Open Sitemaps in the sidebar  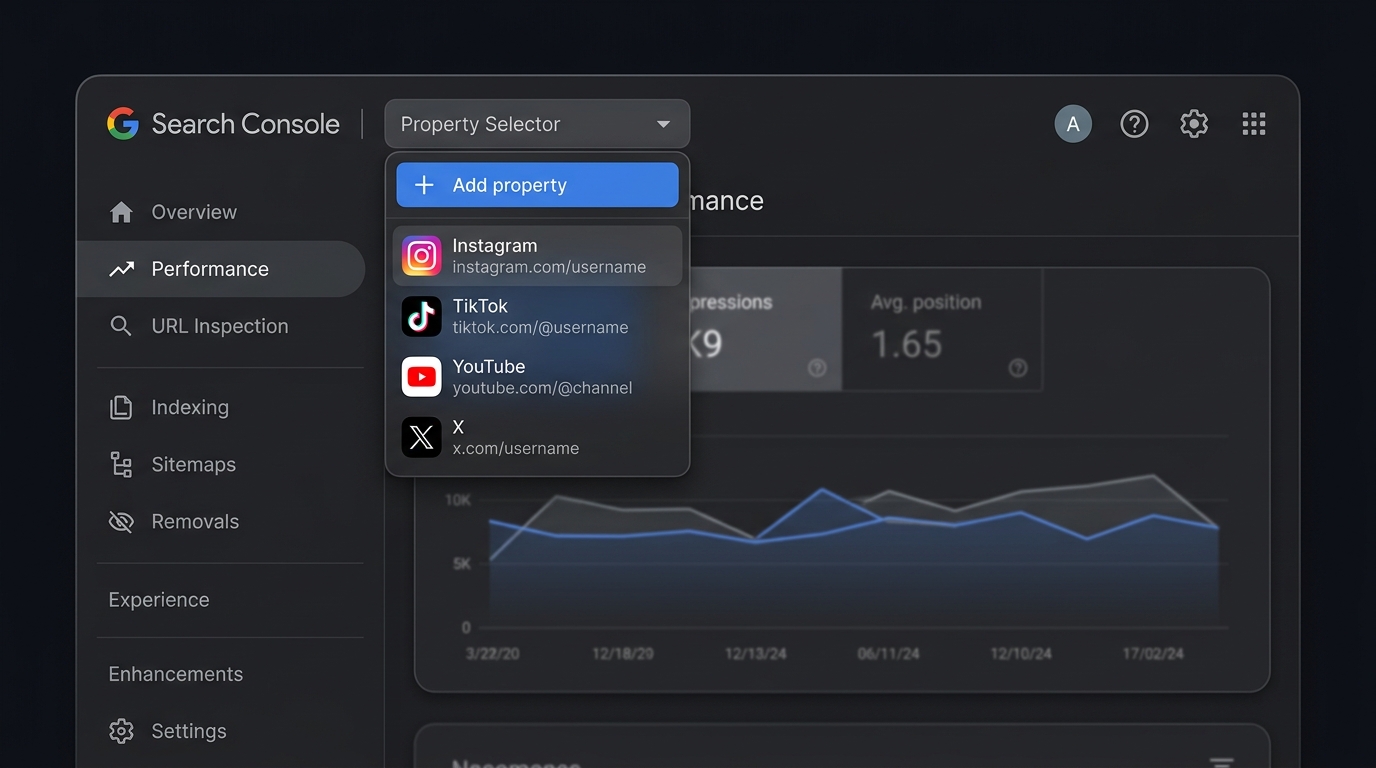coord(221,464)
